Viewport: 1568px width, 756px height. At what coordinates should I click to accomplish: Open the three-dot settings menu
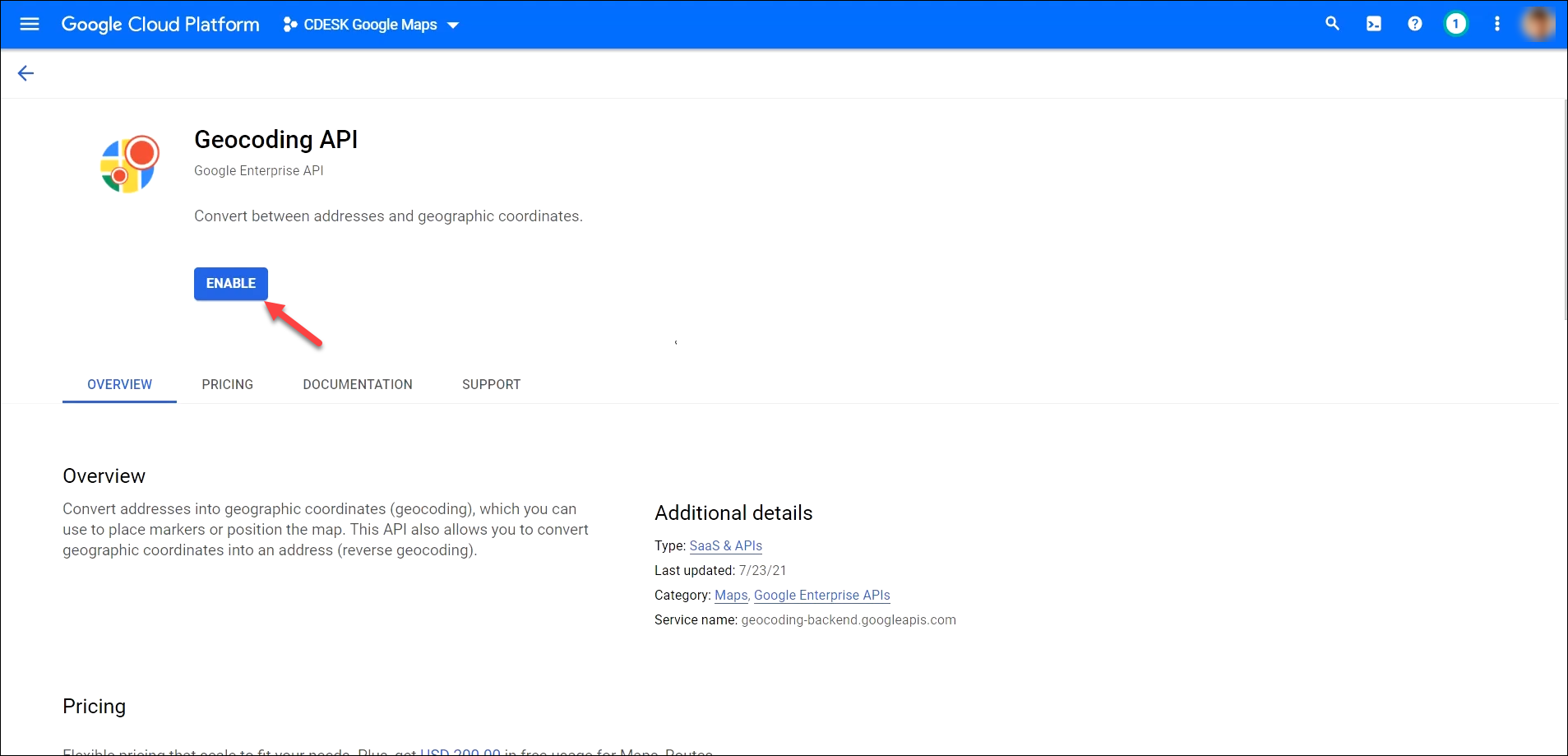tap(1496, 24)
